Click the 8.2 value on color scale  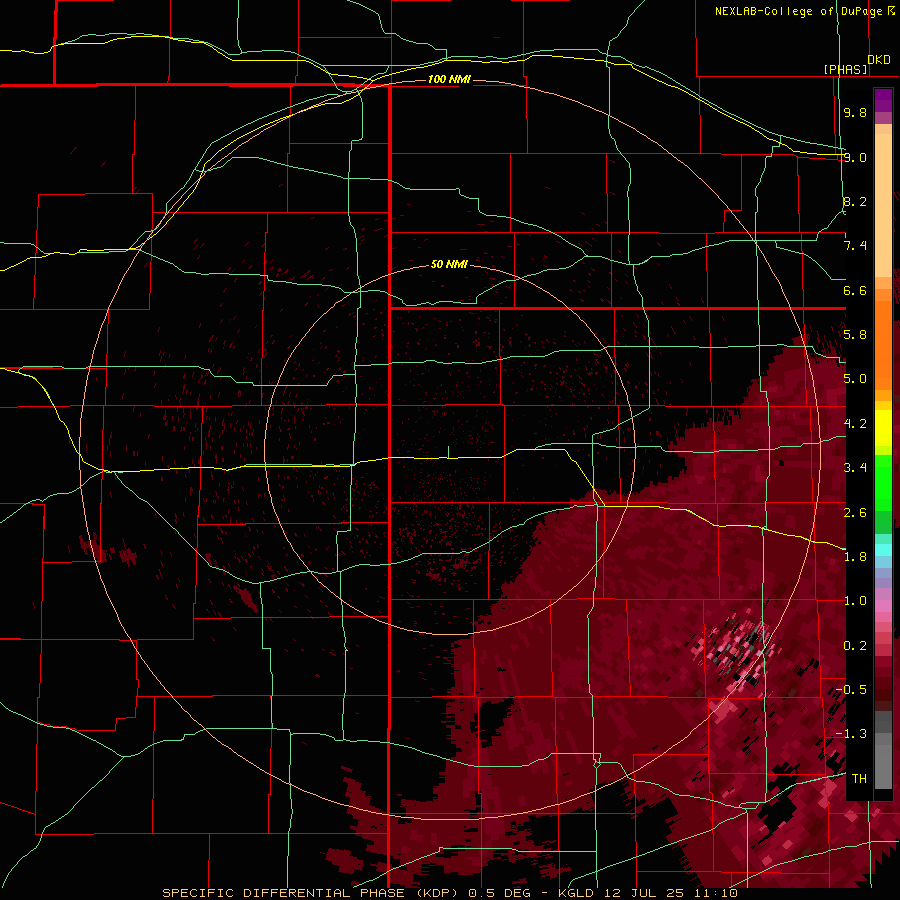tap(855, 201)
